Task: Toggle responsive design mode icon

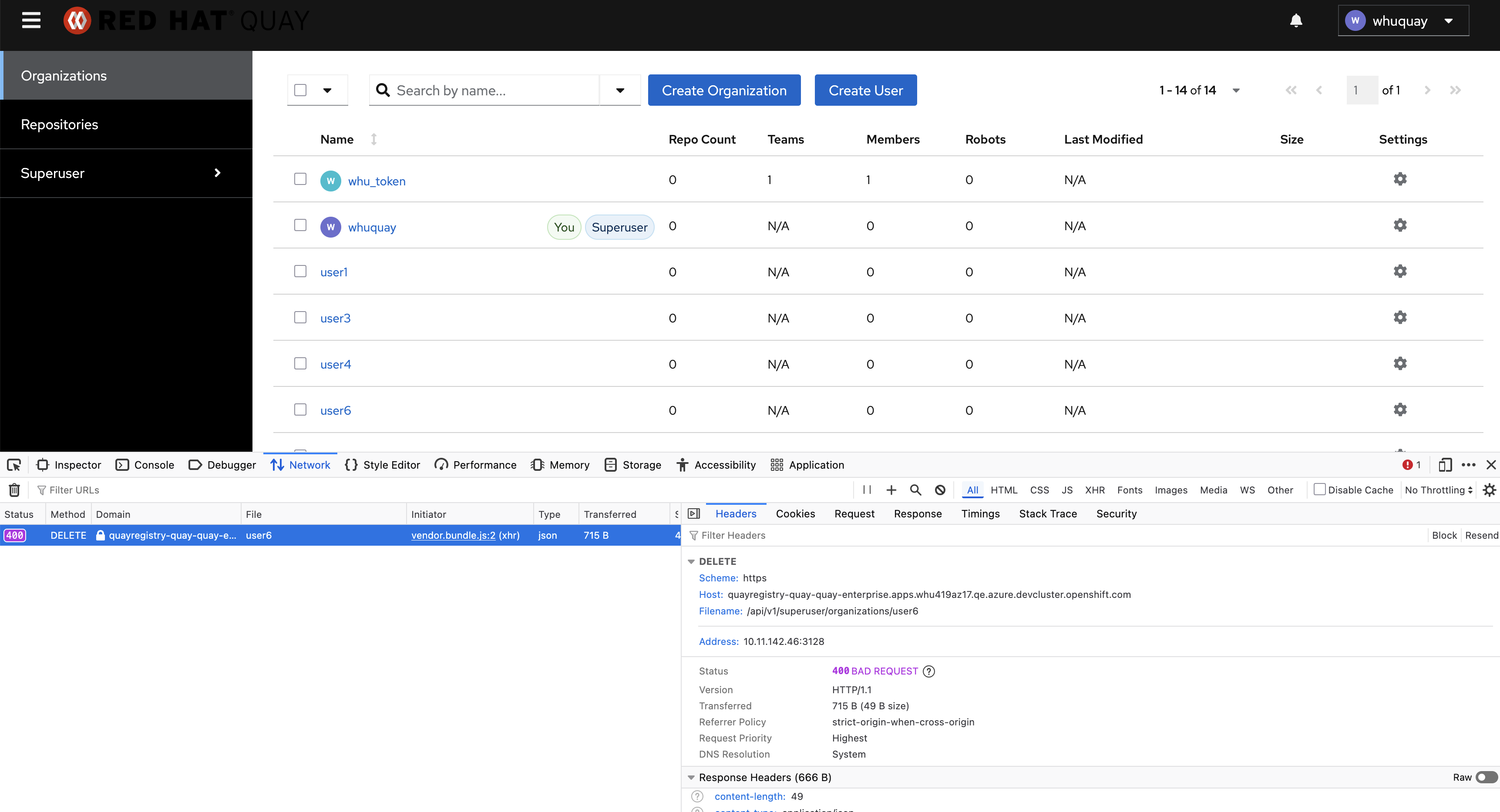Action: tap(1444, 464)
